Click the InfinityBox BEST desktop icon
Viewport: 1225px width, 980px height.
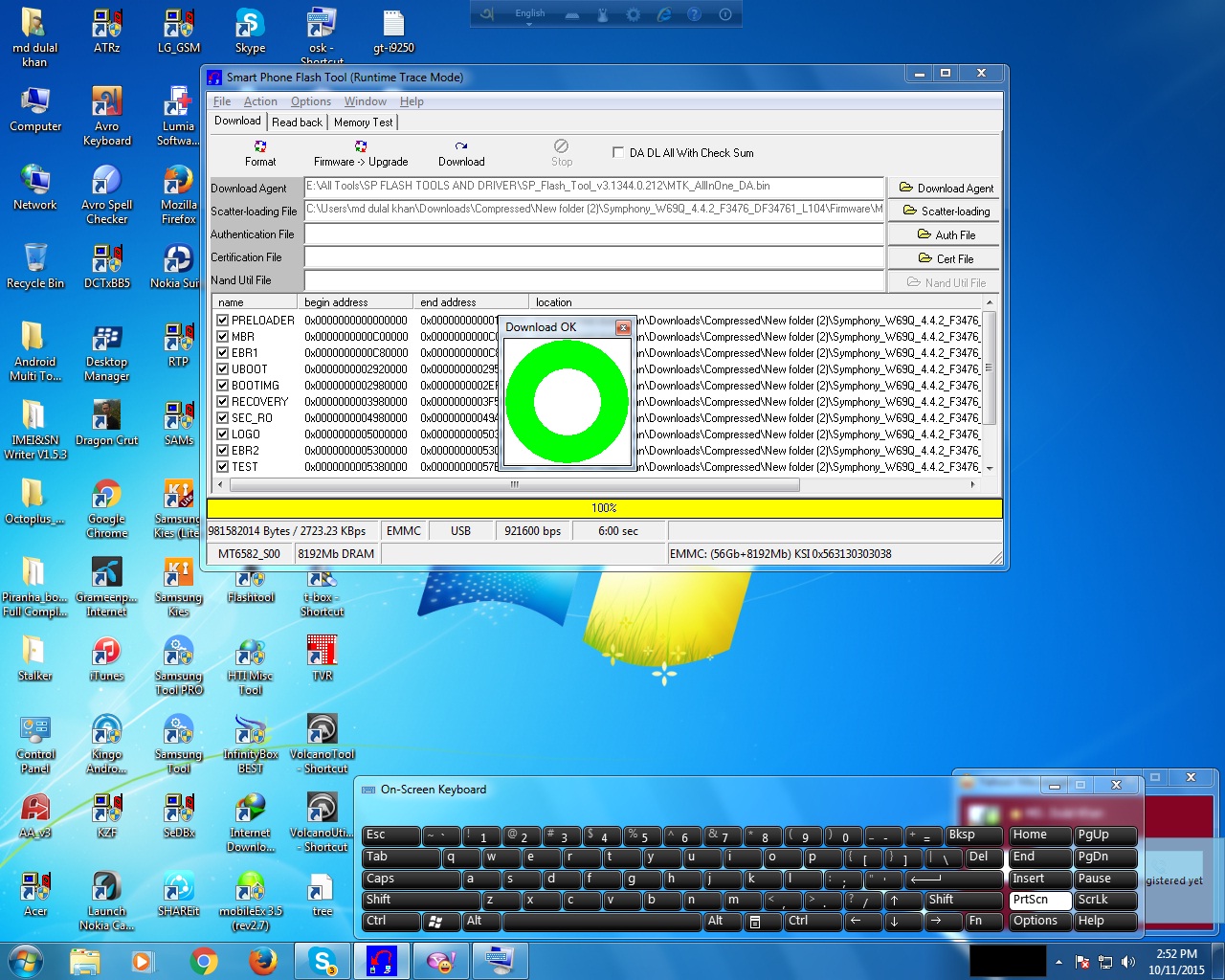(250, 745)
